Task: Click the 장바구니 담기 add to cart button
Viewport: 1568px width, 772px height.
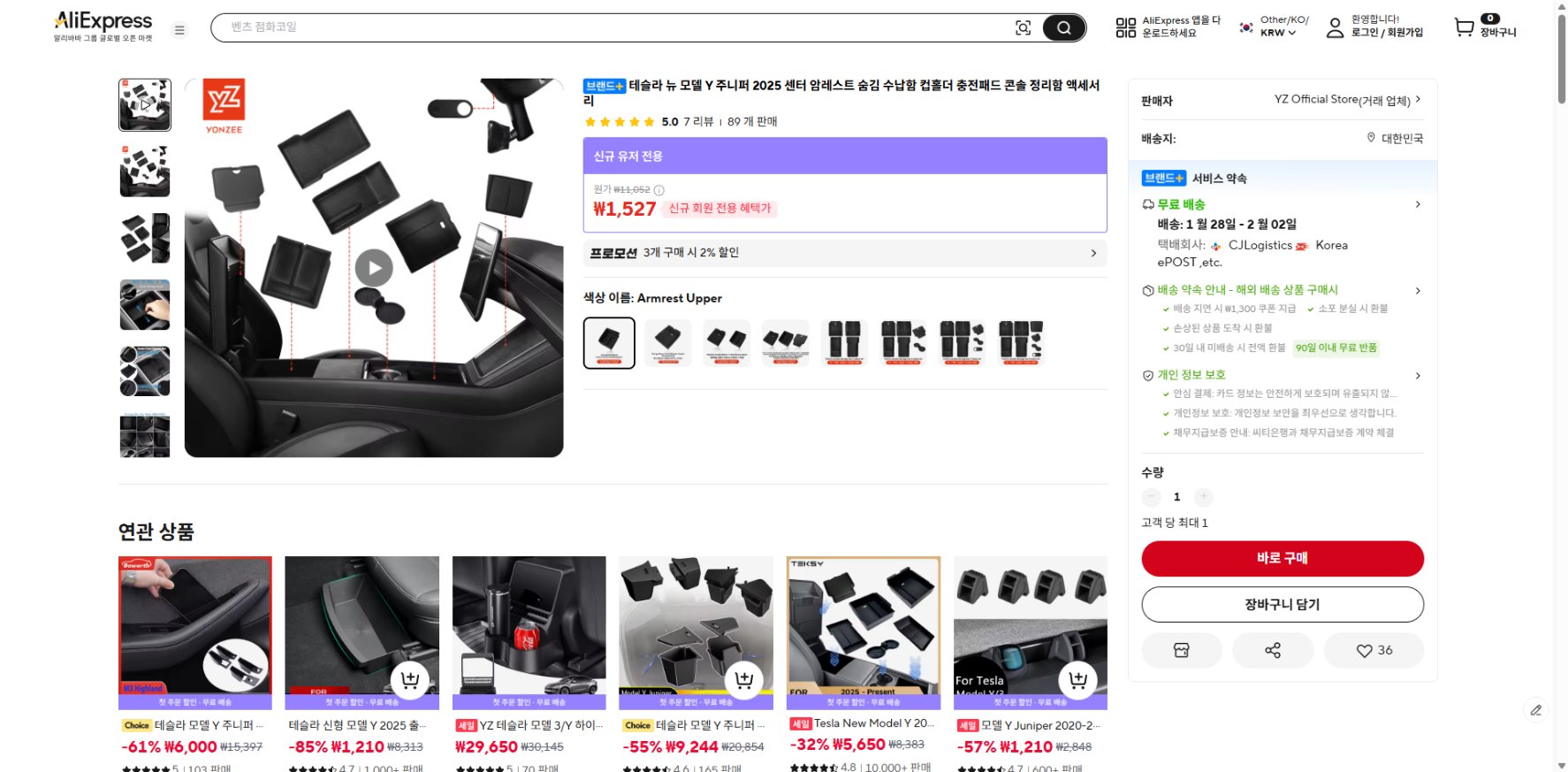Action: pyautogui.click(x=1283, y=604)
